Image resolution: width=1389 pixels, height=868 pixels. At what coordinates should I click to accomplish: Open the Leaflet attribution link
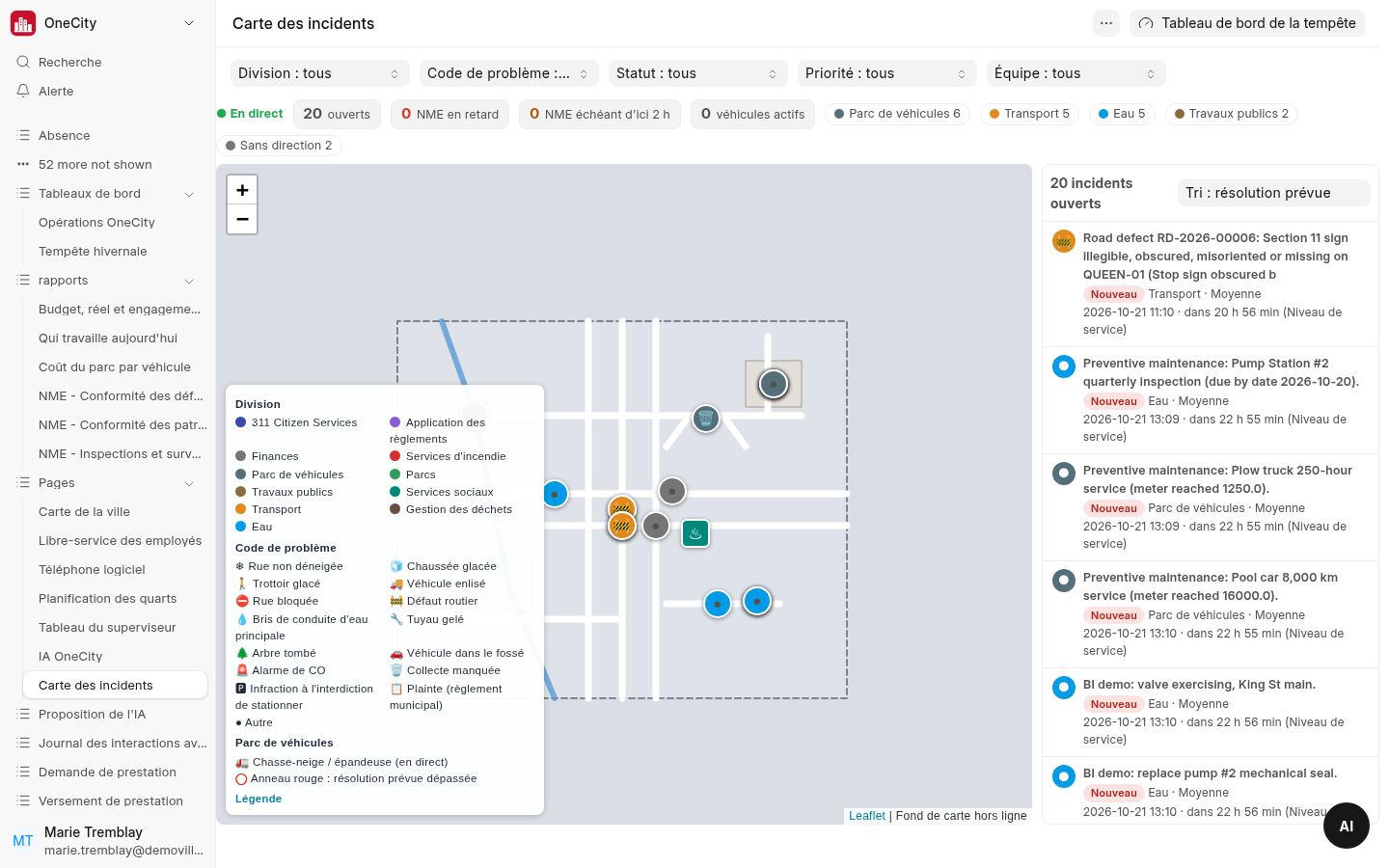(x=866, y=816)
